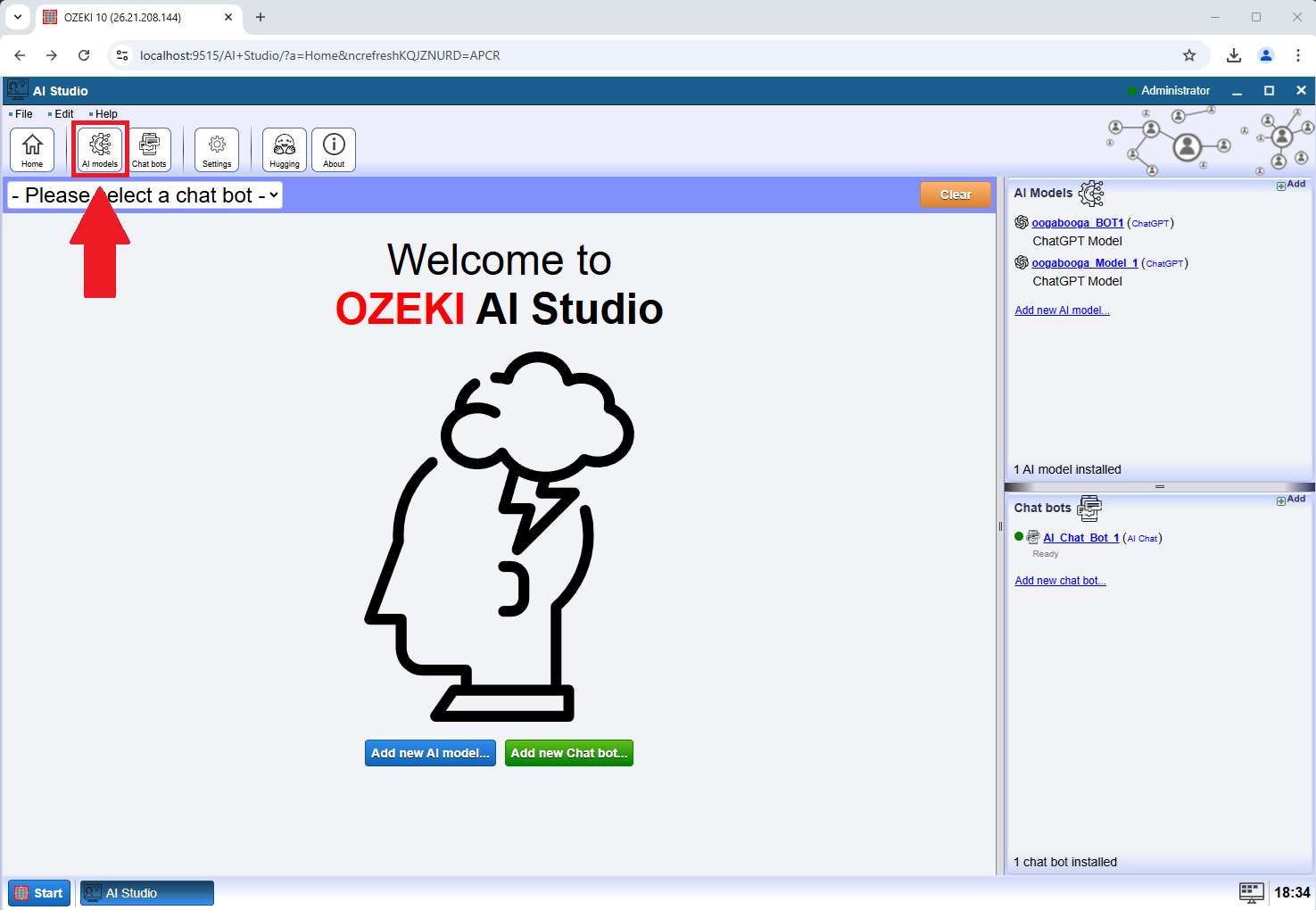Image resolution: width=1316 pixels, height=910 pixels.
Task: Click the chat icon beside Chat bots heading
Action: [x=1089, y=508]
